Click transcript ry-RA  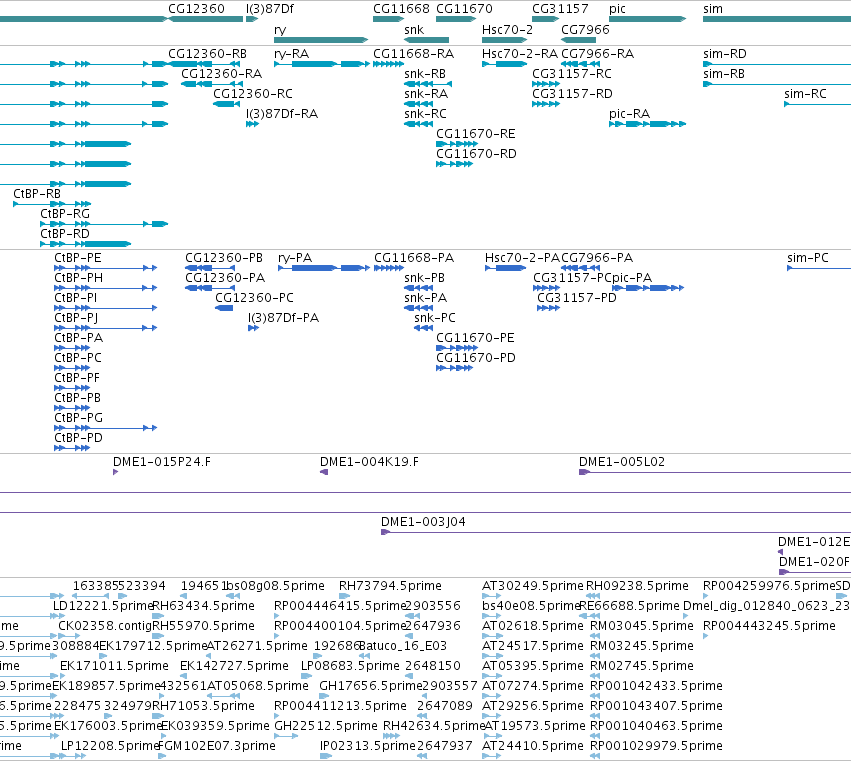pyautogui.click(x=291, y=54)
